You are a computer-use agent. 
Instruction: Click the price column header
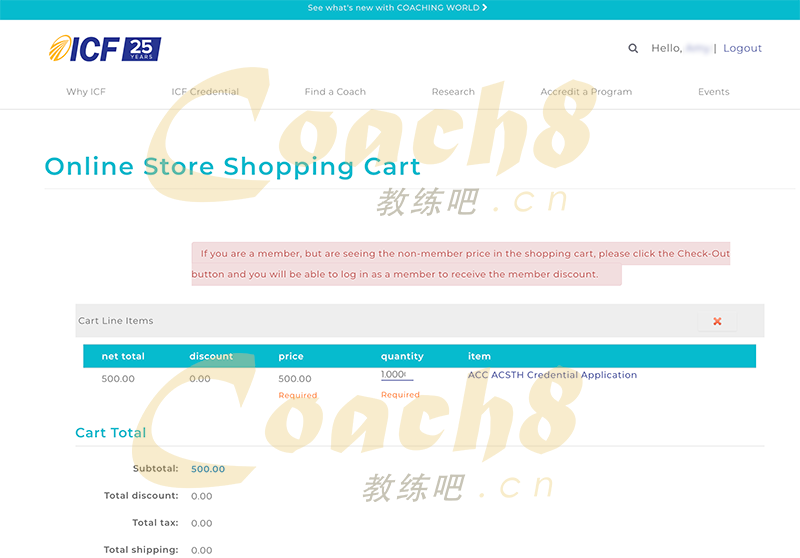tap(291, 356)
